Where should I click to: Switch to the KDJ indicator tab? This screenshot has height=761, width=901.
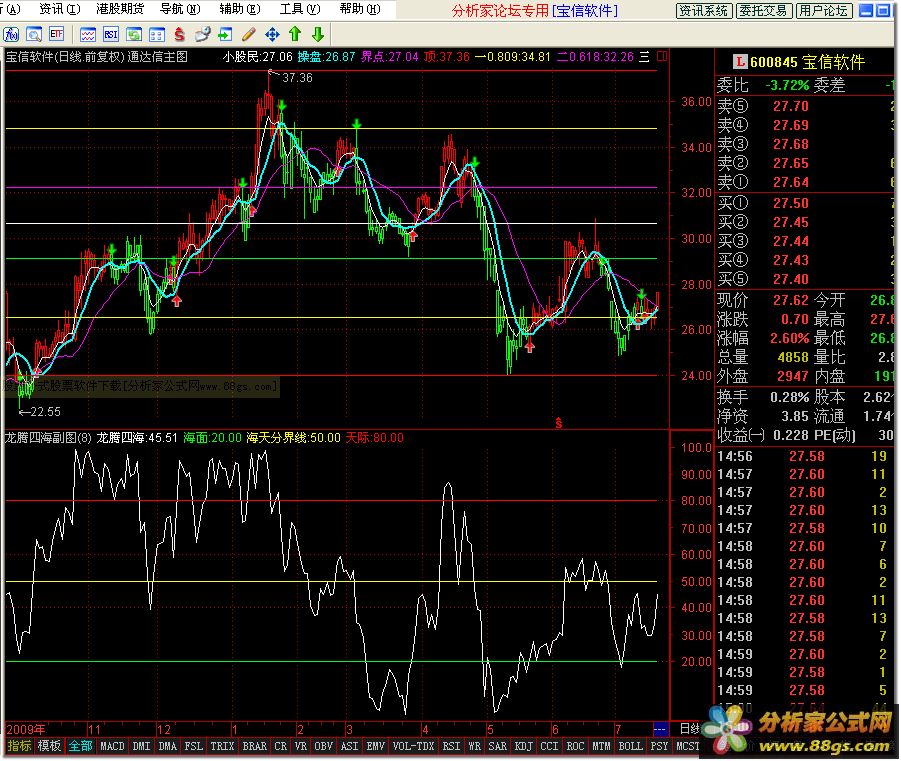pos(523,746)
